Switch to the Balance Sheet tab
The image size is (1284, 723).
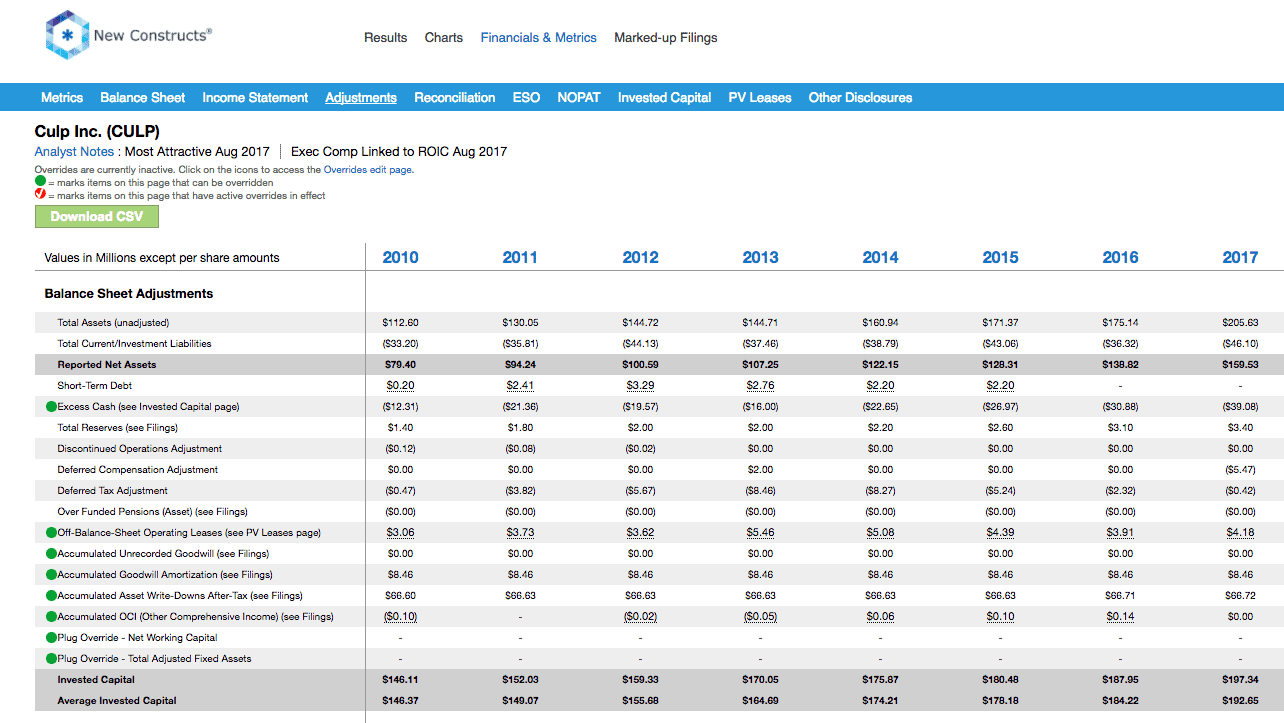point(142,97)
